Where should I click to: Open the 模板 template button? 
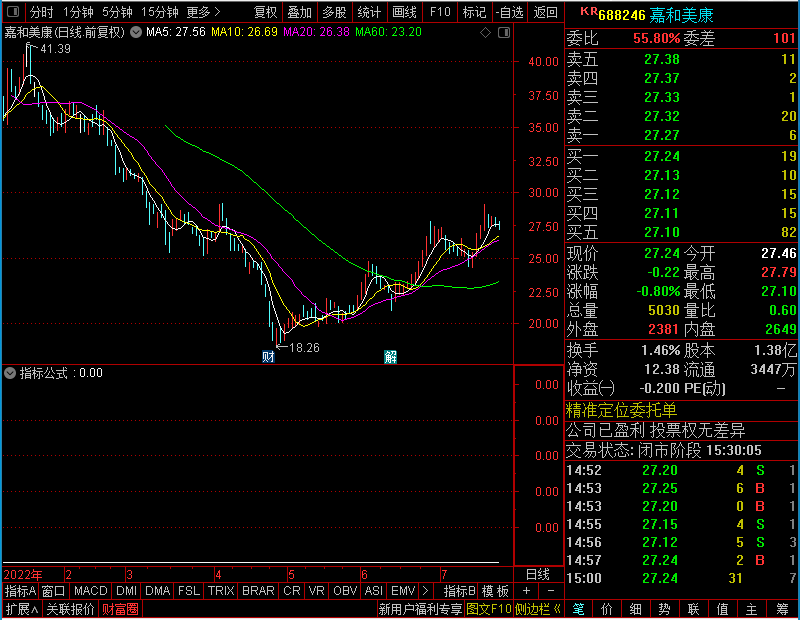coord(495,591)
